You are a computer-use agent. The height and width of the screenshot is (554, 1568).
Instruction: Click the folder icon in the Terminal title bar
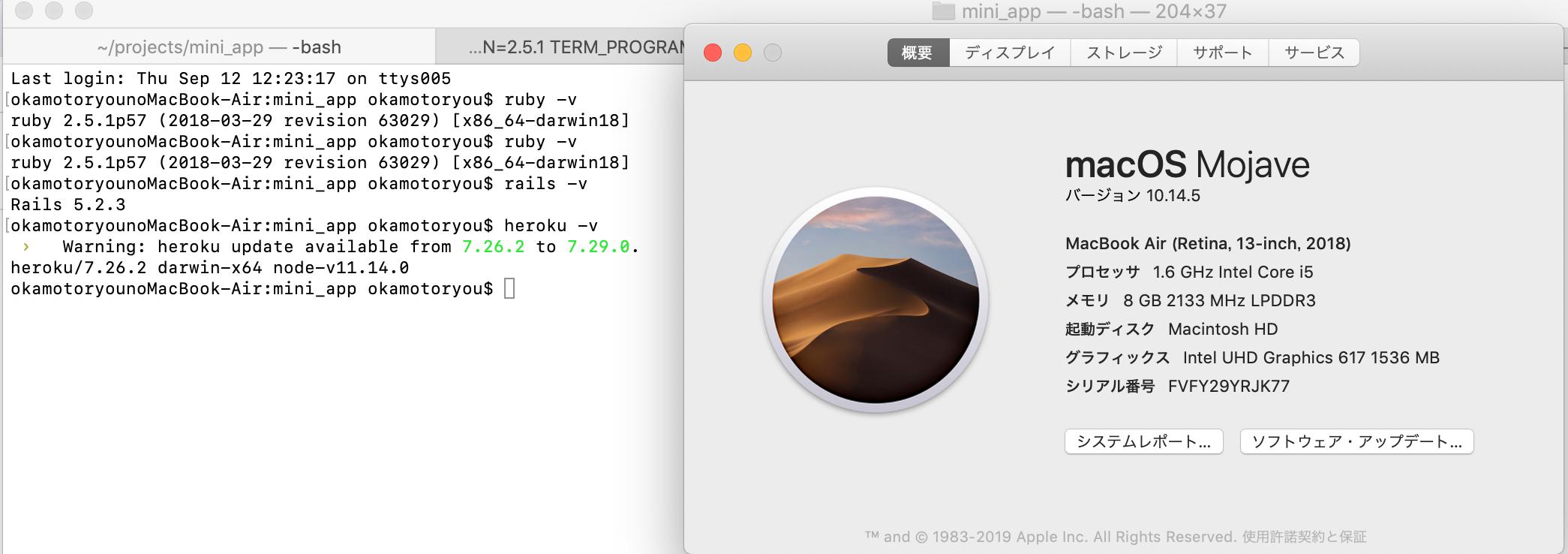tap(944, 11)
